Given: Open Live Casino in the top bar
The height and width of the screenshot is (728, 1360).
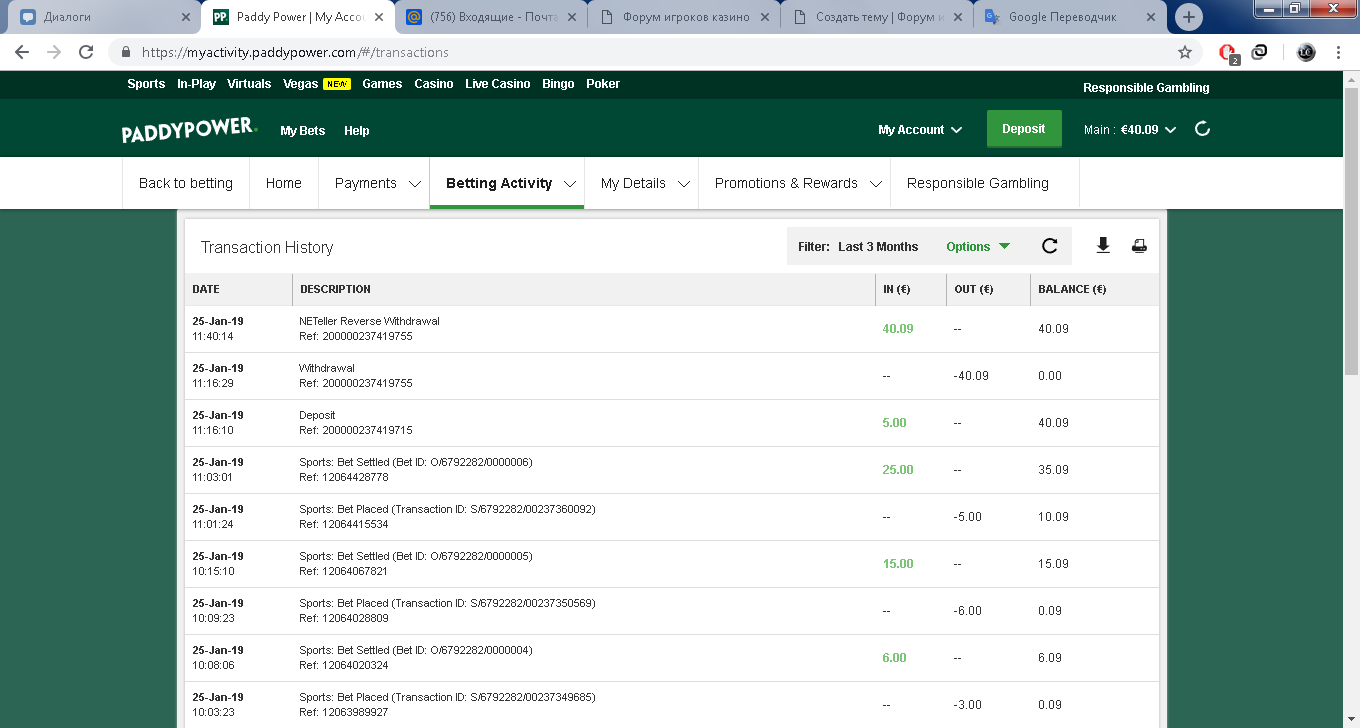Looking at the screenshot, I should 498,84.
